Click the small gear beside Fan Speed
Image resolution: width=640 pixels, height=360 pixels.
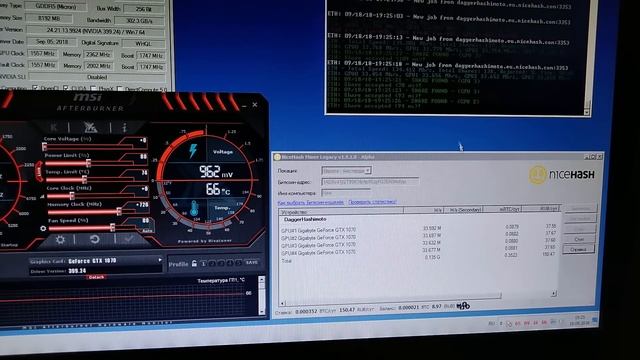[x=43, y=229]
